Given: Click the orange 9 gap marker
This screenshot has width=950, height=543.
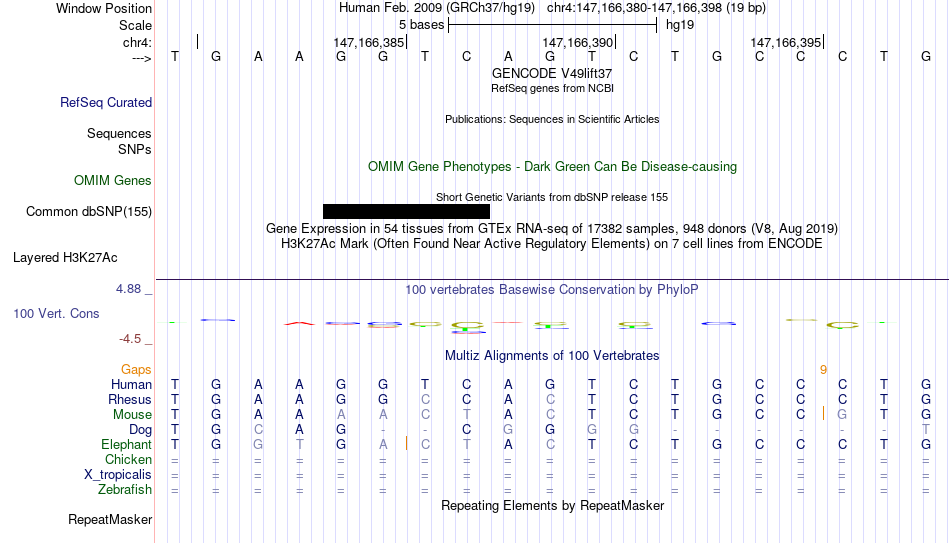Looking at the screenshot, I should tap(823, 370).
